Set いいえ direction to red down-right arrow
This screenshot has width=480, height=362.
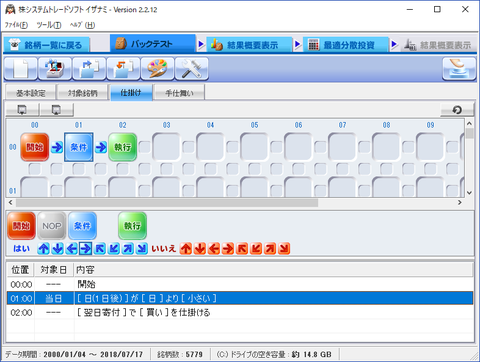(x=284, y=249)
